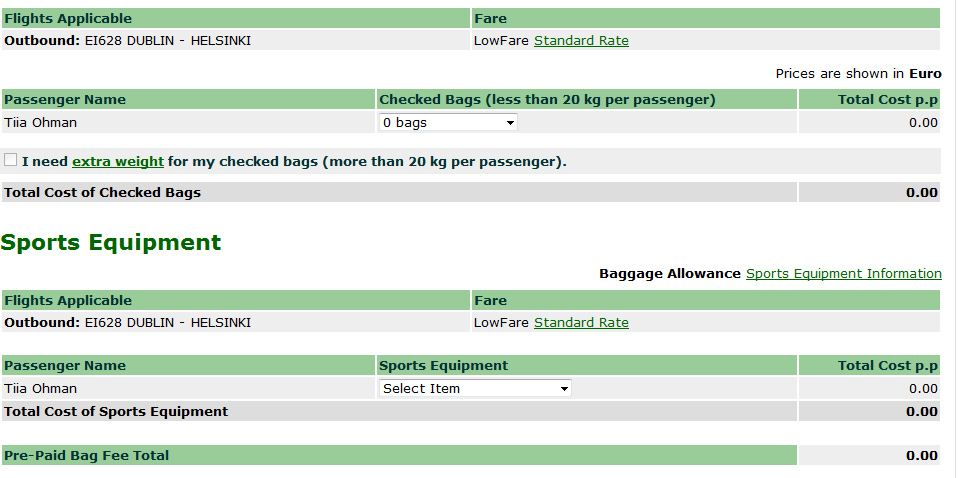Click the Total Cost of Sports Equipment label

pyautogui.click(x=116, y=412)
